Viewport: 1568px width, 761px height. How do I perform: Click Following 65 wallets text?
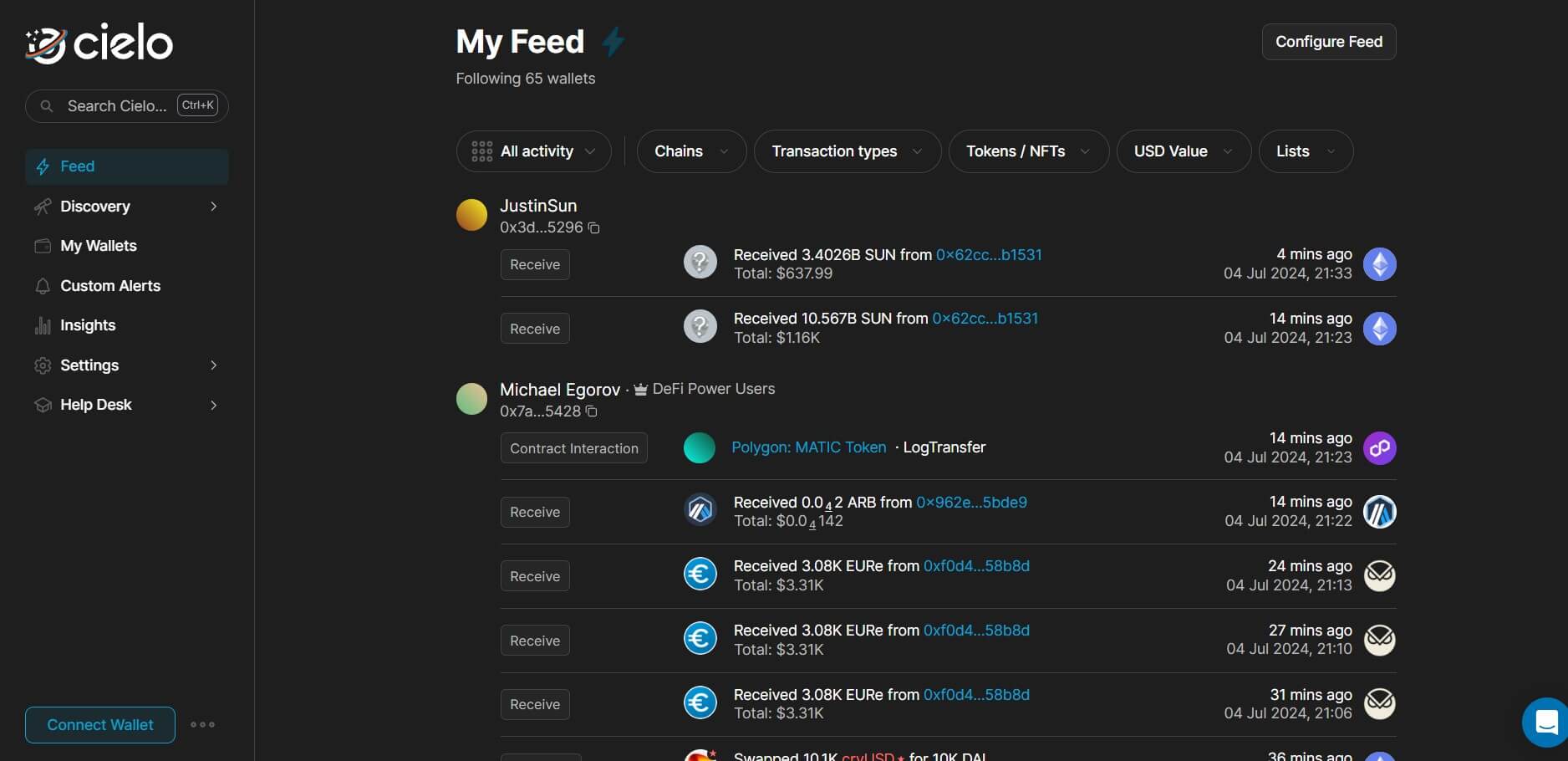pos(526,79)
